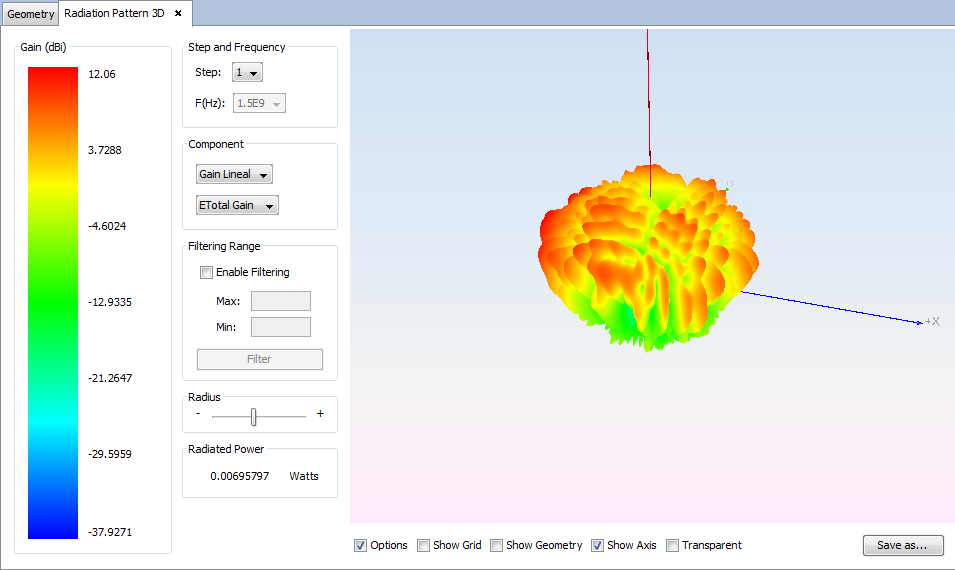The image size is (955, 570).
Task: Uncheck the Options checkbox
Action: pos(361,546)
